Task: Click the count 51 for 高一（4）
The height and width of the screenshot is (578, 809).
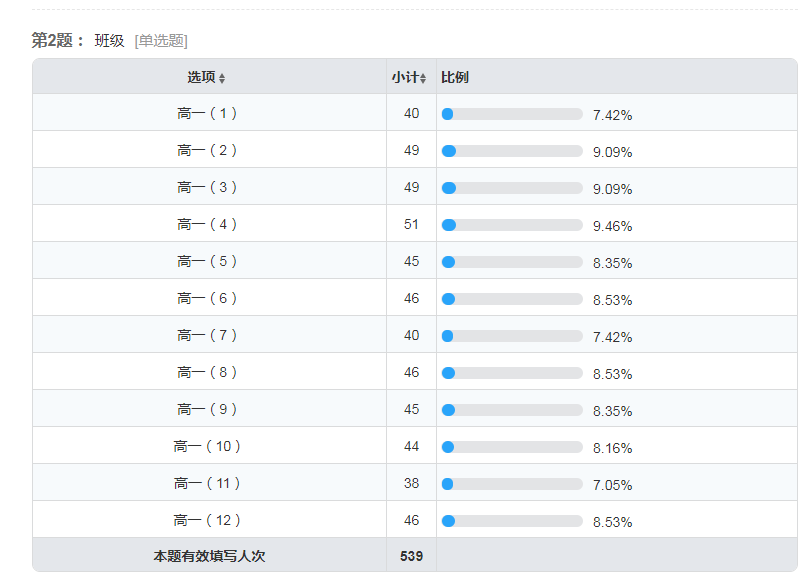Action: [x=411, y=224]
